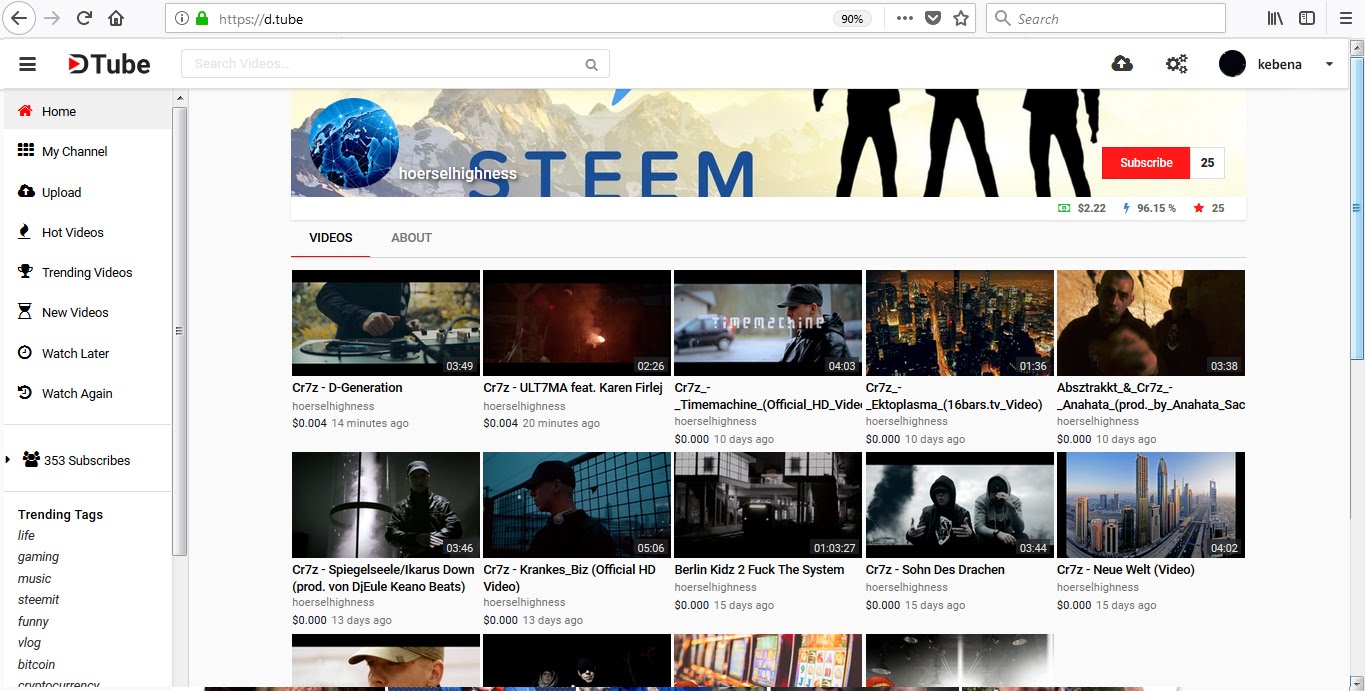The width and height of the screenshot is (1365, 691).
Task: Open My Channel in the sidebar
Action: pyautogui.click(x=88, y=151)
